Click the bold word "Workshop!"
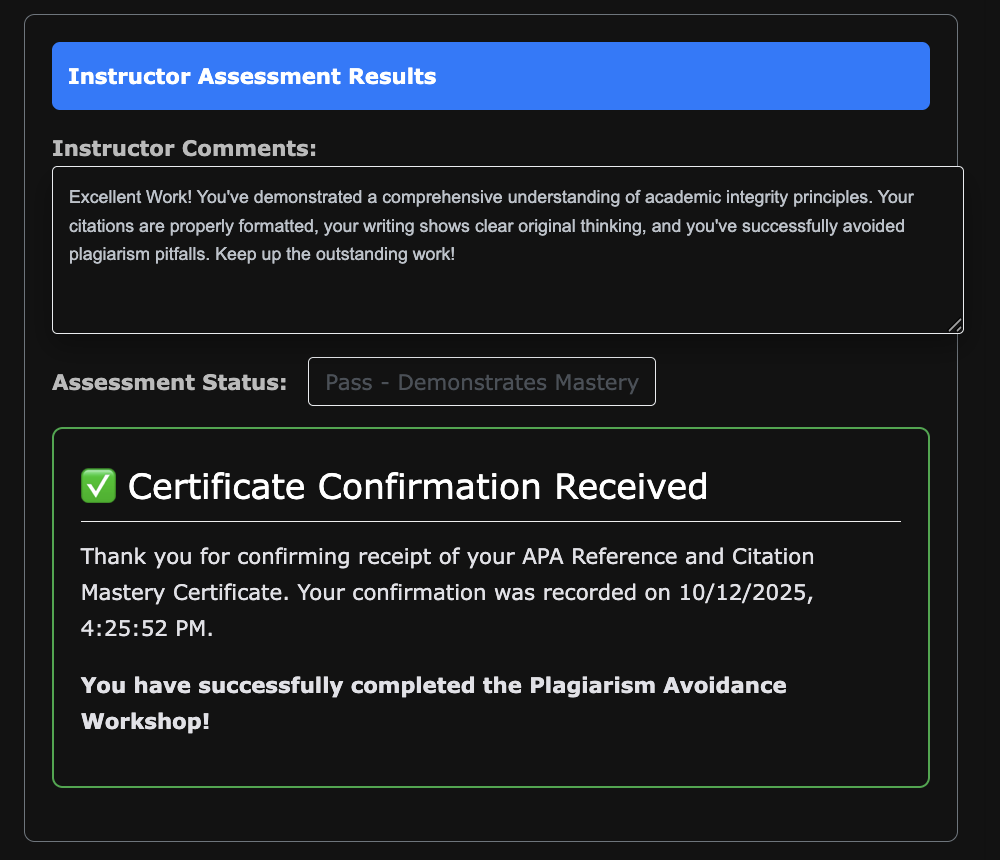This screenshot has height=860, width=1000. (145, 721)
